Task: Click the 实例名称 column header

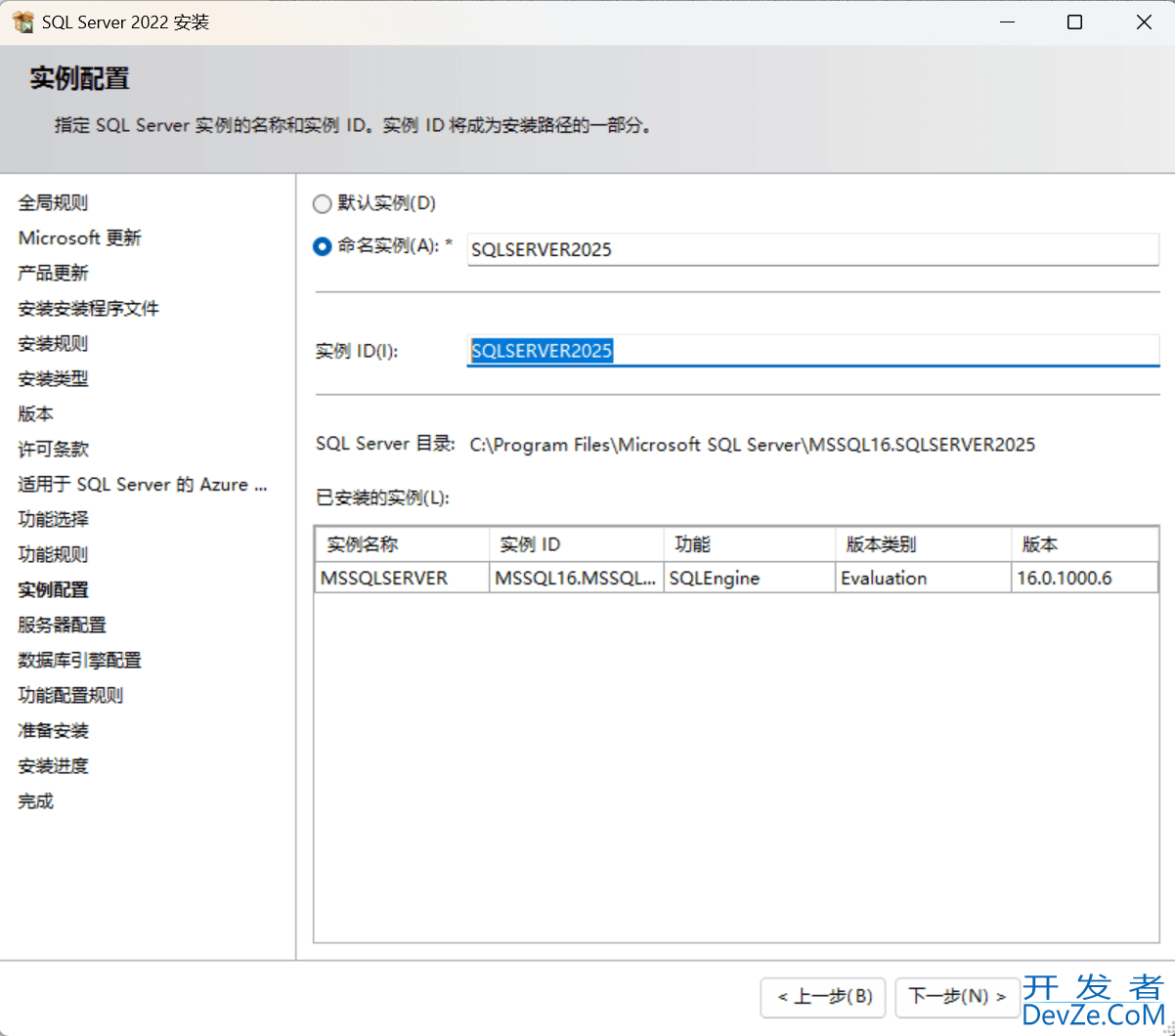Action: pyautogui.click(x=402, y=544)
